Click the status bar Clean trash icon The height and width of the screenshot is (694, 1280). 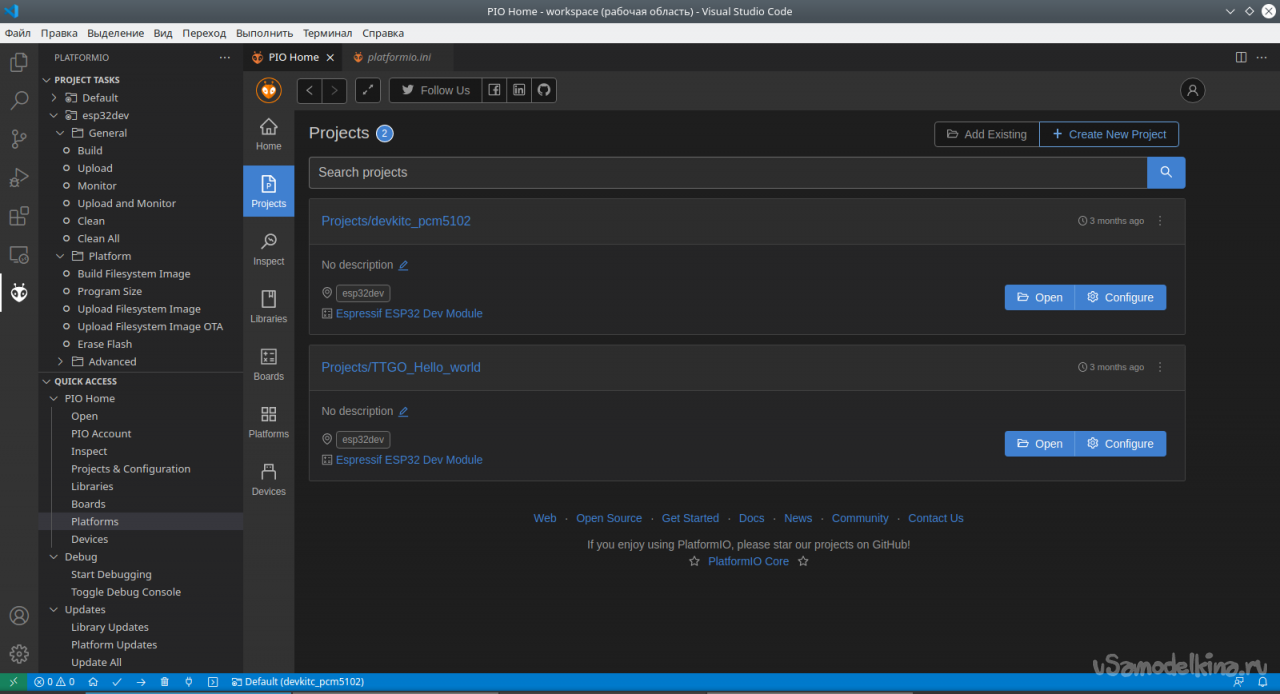click(165, 682)
